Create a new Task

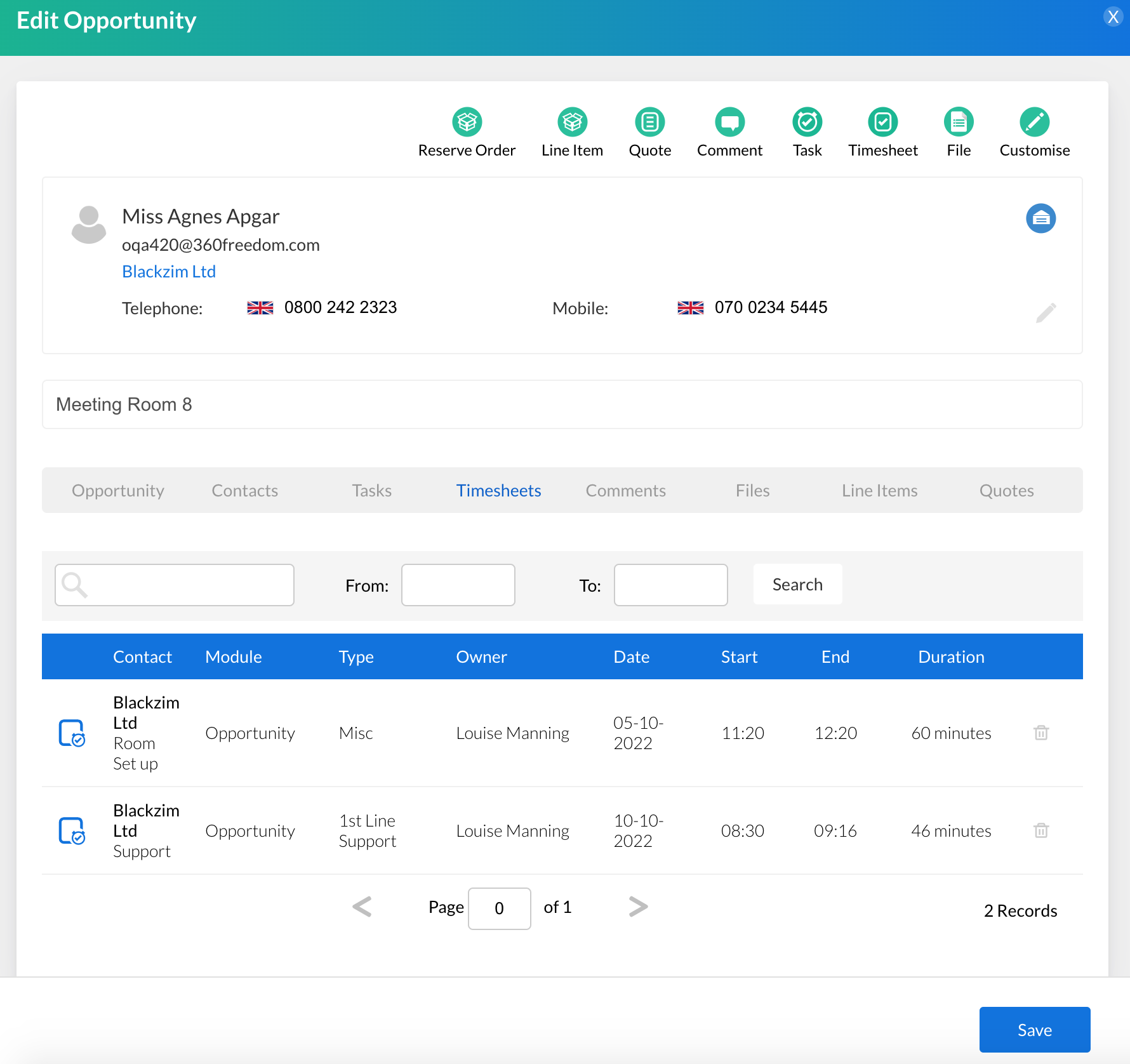[807, 122]
